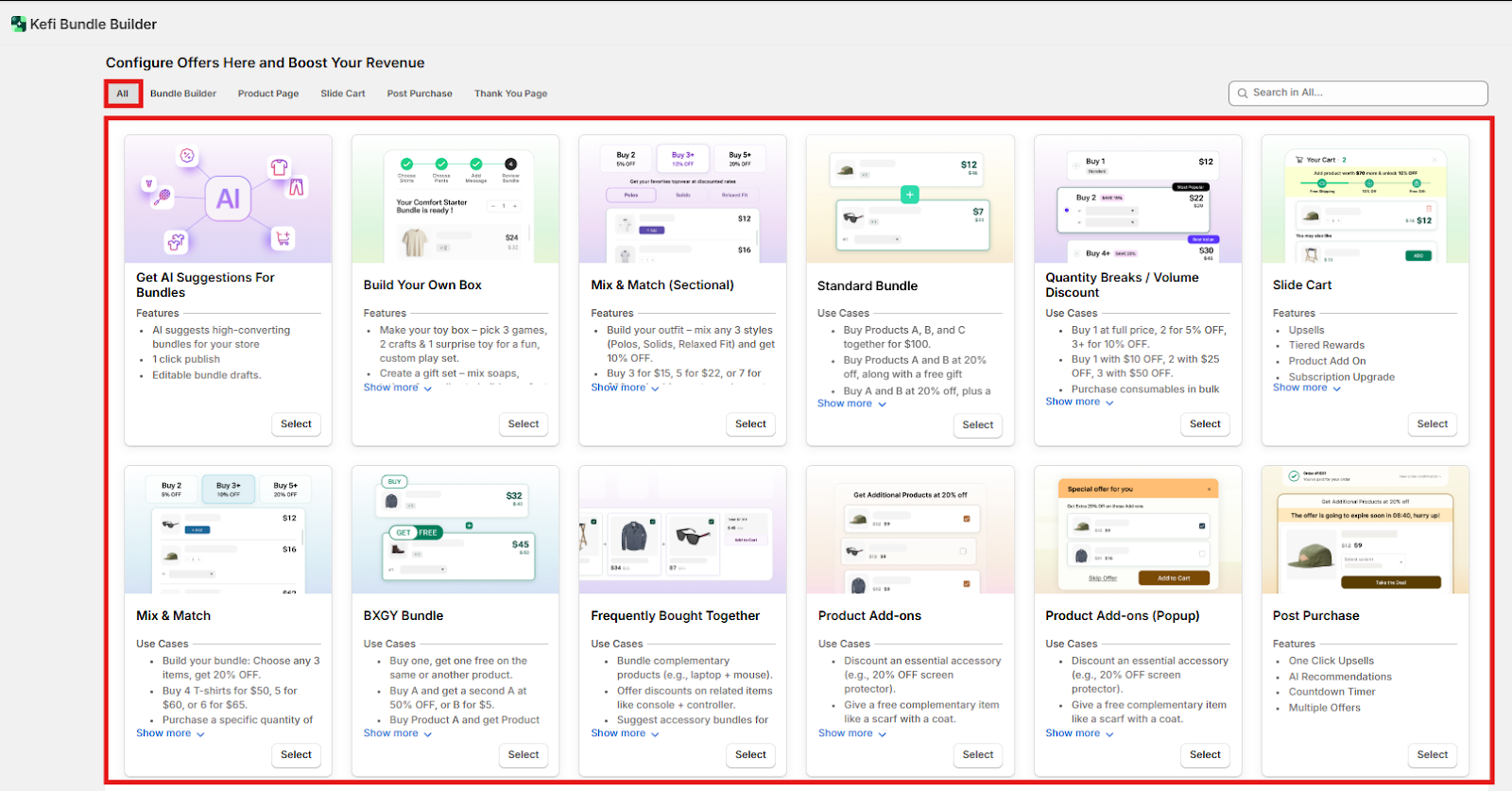Screen dimensions: 1512x791
Task: Go to the Thank You Page tab
Action: [510, 94]
